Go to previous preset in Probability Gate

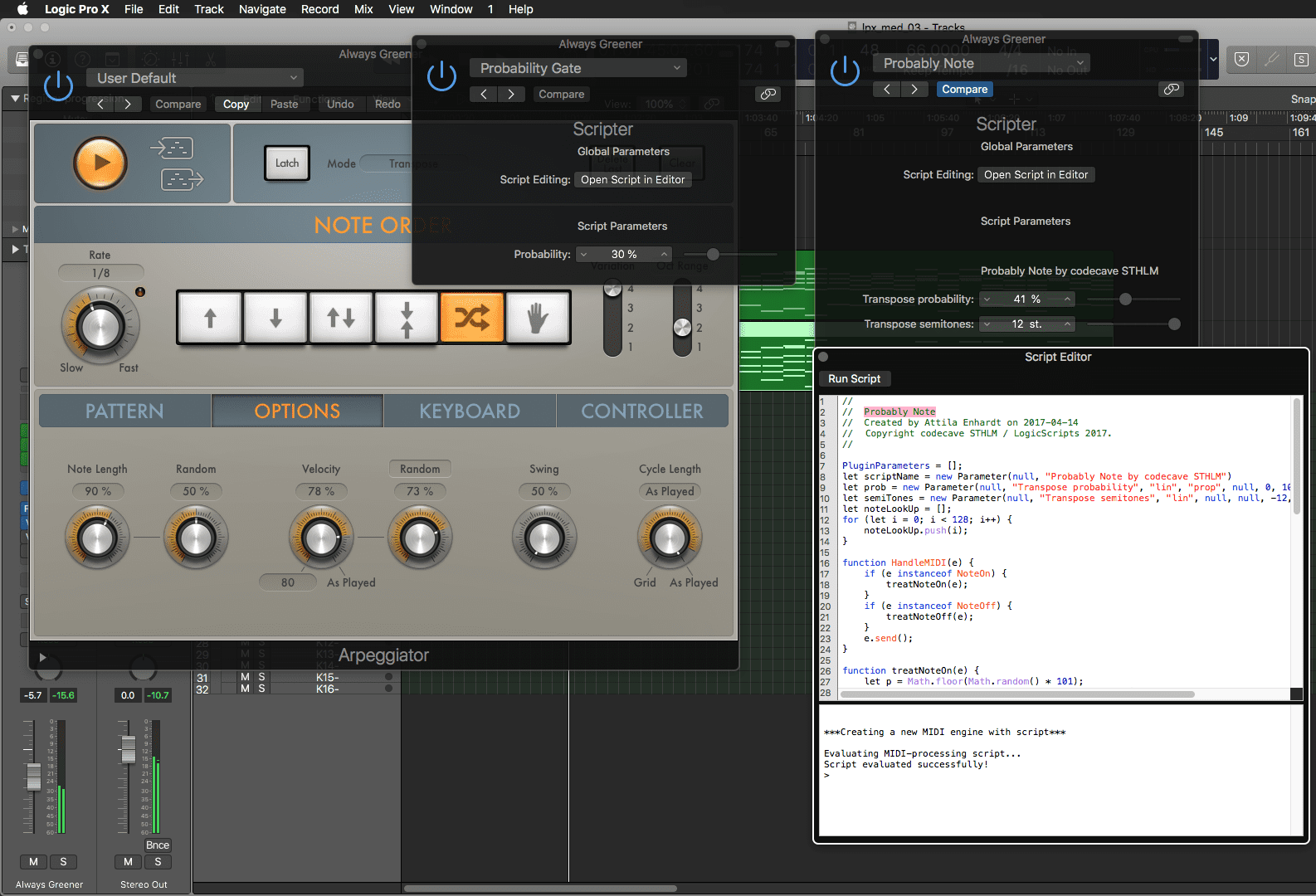click(484, 94)
